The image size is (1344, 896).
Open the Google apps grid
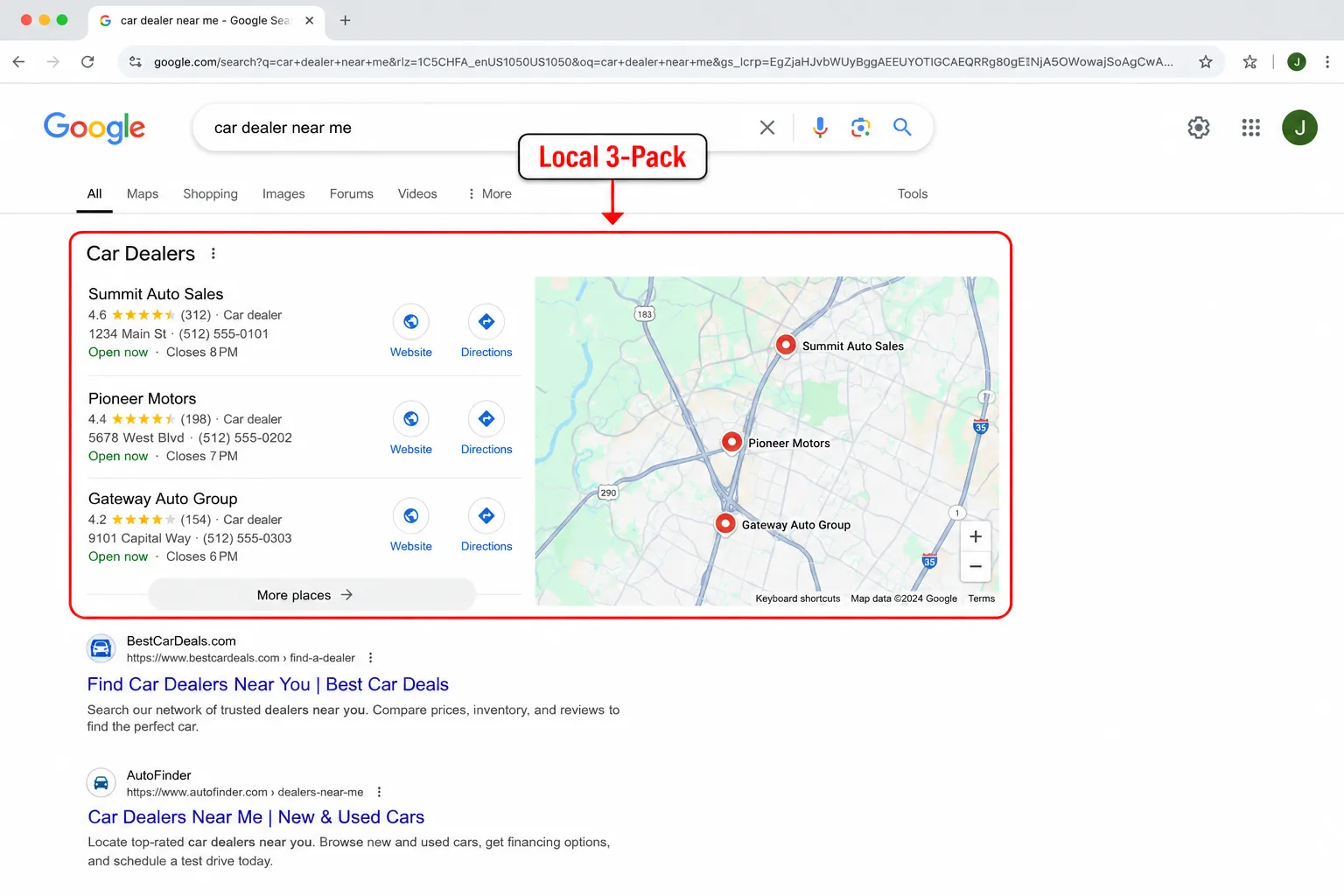tap(1251, 128)
